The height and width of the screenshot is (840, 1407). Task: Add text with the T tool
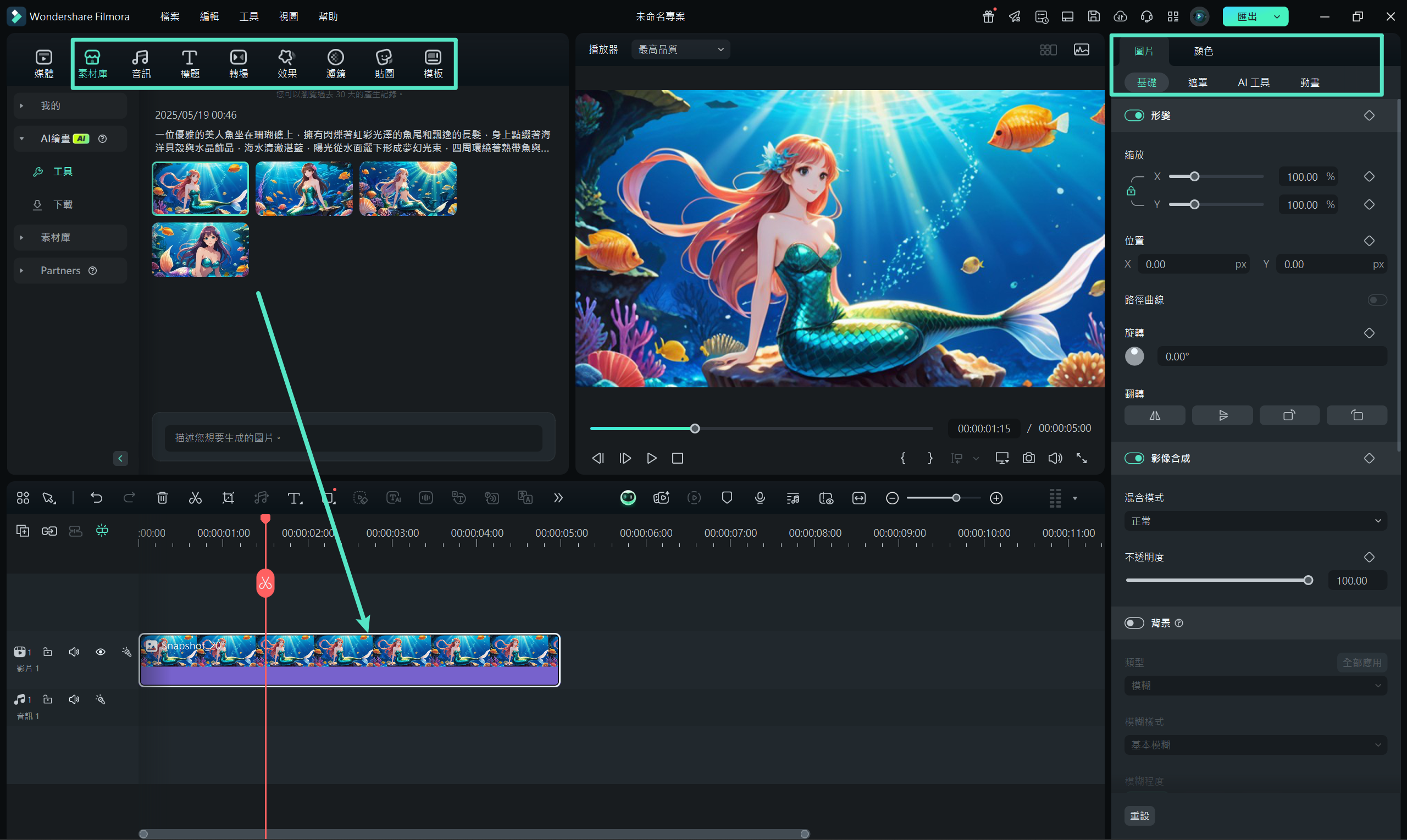(295, 498)
